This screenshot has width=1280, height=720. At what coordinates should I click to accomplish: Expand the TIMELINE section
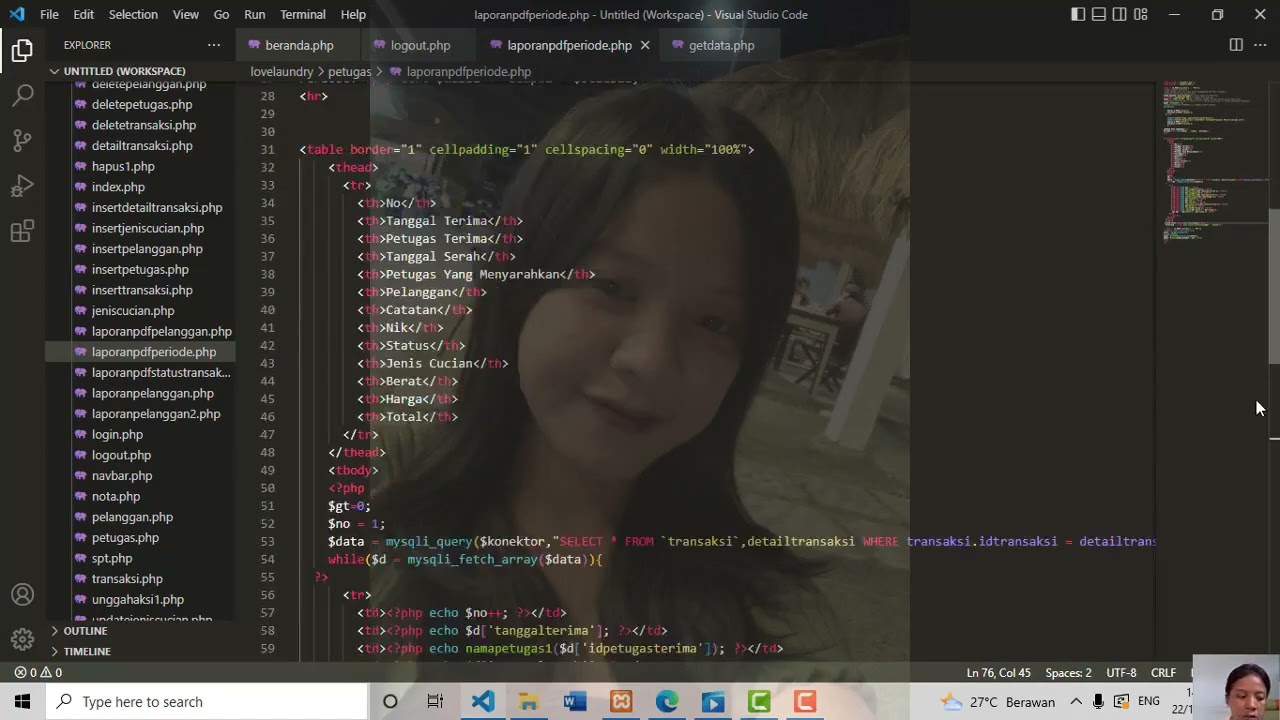[x=87, y=651]
